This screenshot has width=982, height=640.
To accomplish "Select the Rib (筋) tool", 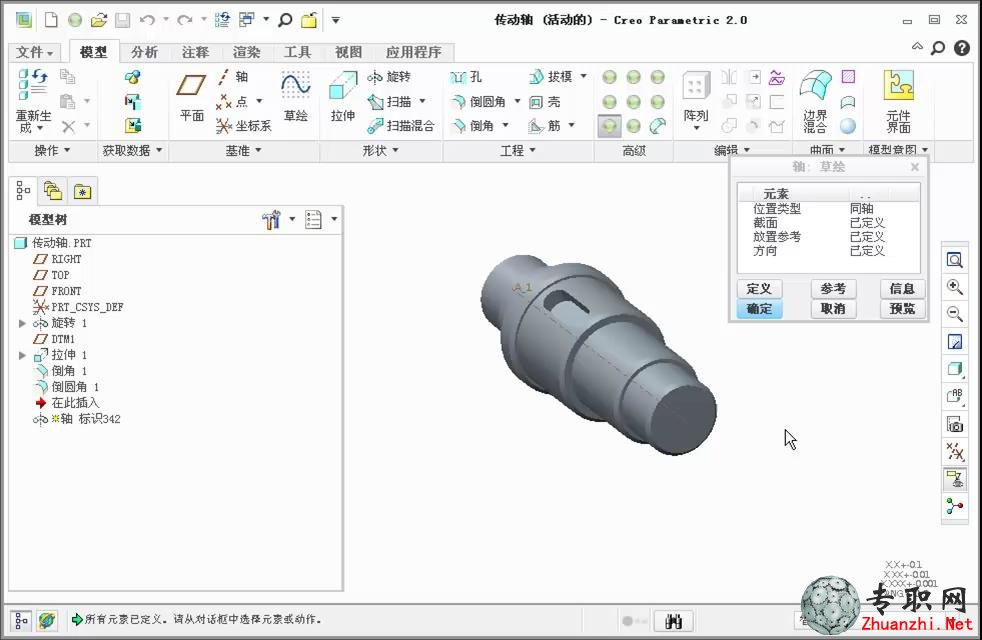I will (545, 126).
